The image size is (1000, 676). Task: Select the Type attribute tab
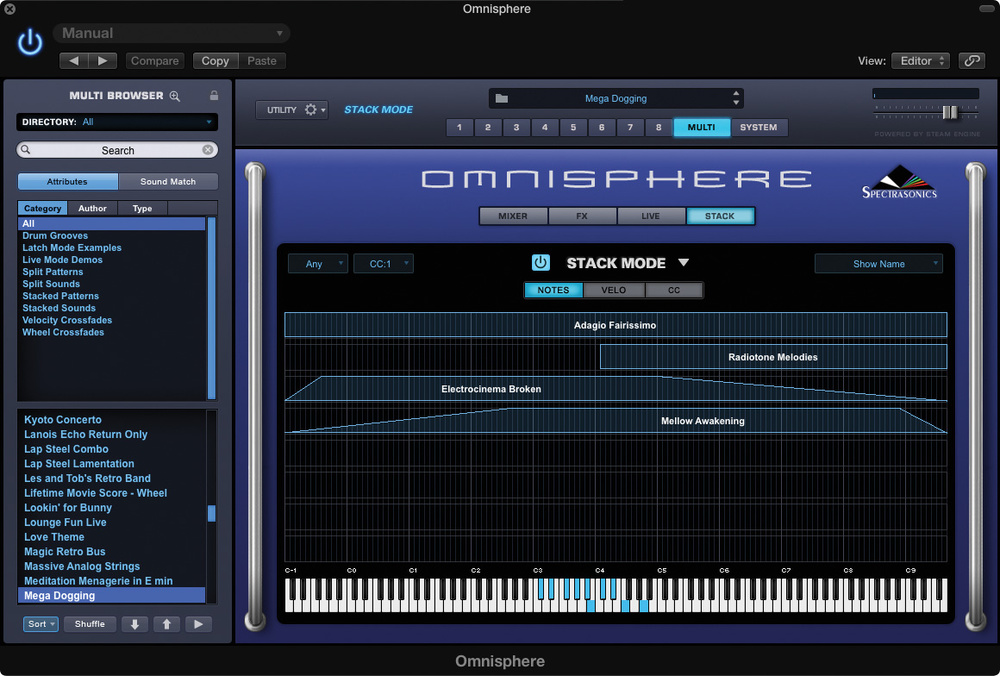[x=142, y=209]
